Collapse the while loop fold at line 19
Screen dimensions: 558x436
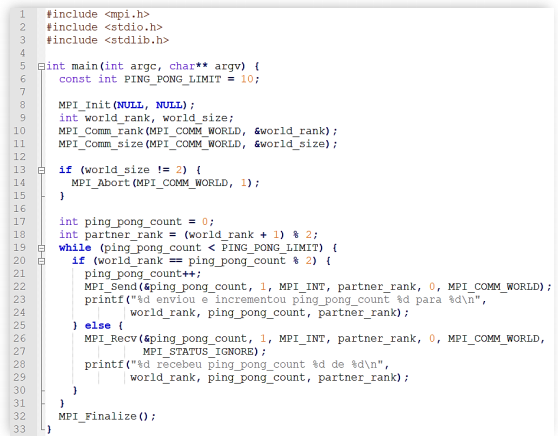tap(41, 248)
